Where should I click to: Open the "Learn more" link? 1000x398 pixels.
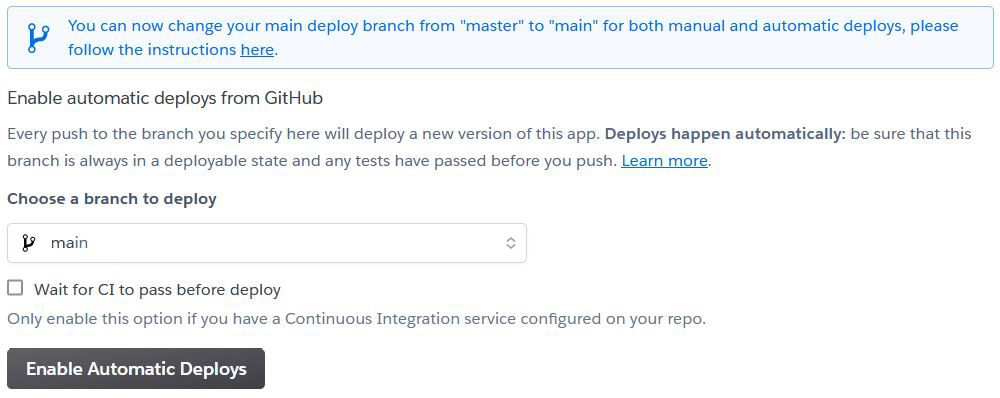tap(665, 161)
